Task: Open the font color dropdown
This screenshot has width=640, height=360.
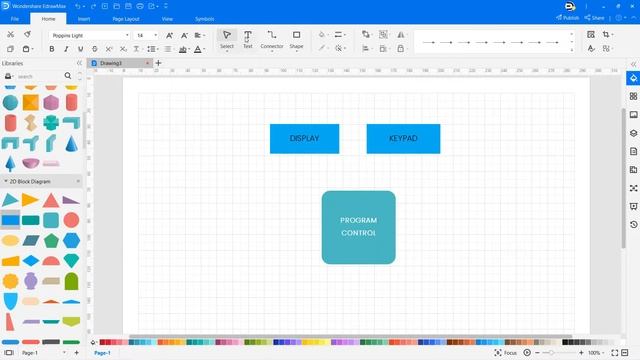Action: tap(199, 49)
